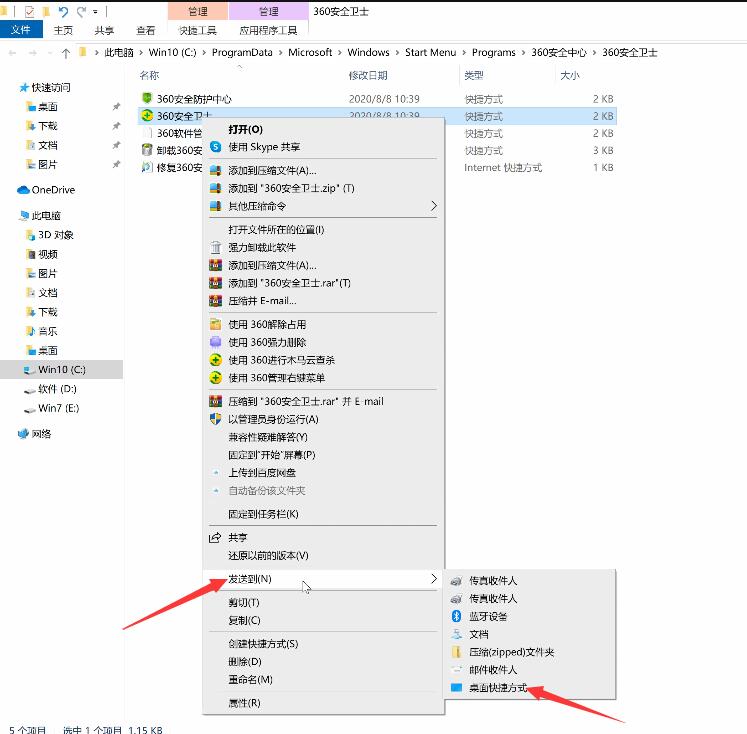Image resolution: width=747 pixels, height=734 pixels.
Task: Select Win7 (E:) in the navigation pane
Action: pyautogui.click(x=58, y=408)
